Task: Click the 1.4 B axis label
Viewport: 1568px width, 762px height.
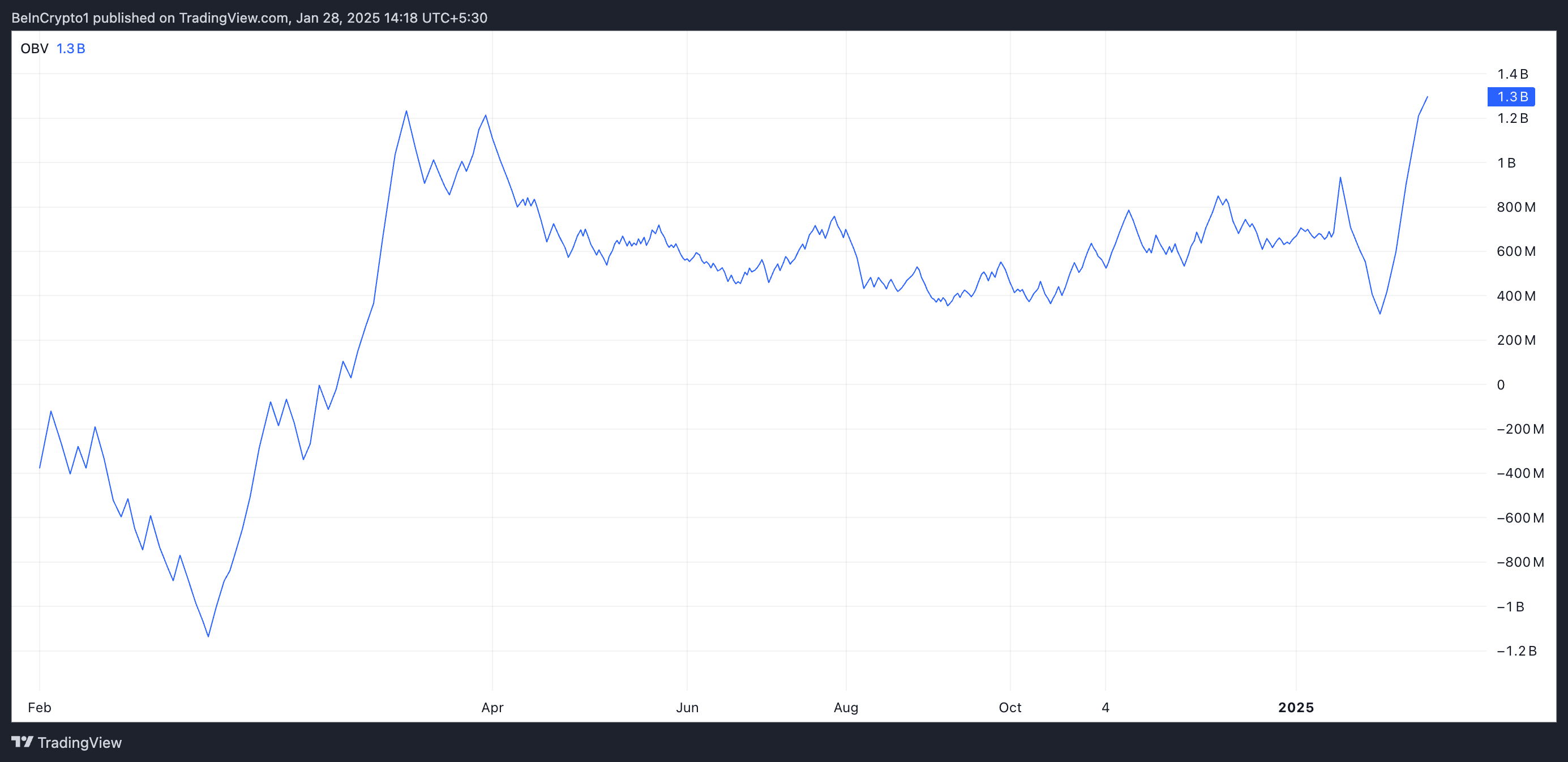Action: coord(1513,74)
